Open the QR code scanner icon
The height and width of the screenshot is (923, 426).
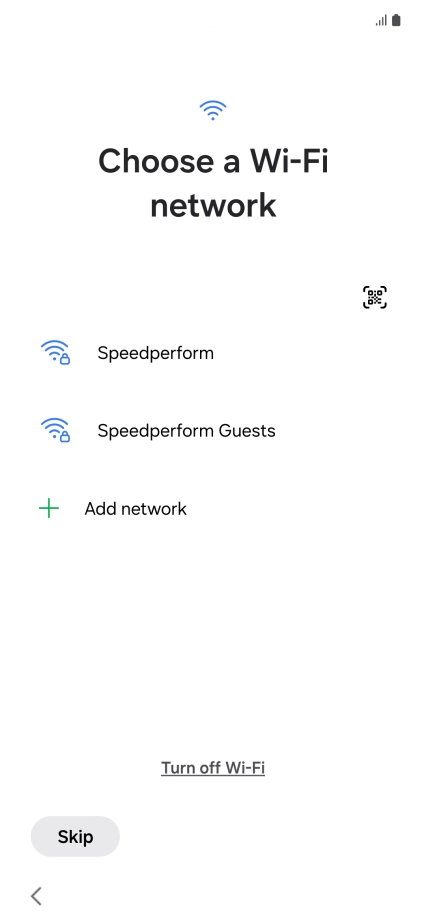click(x=375, y=297)
